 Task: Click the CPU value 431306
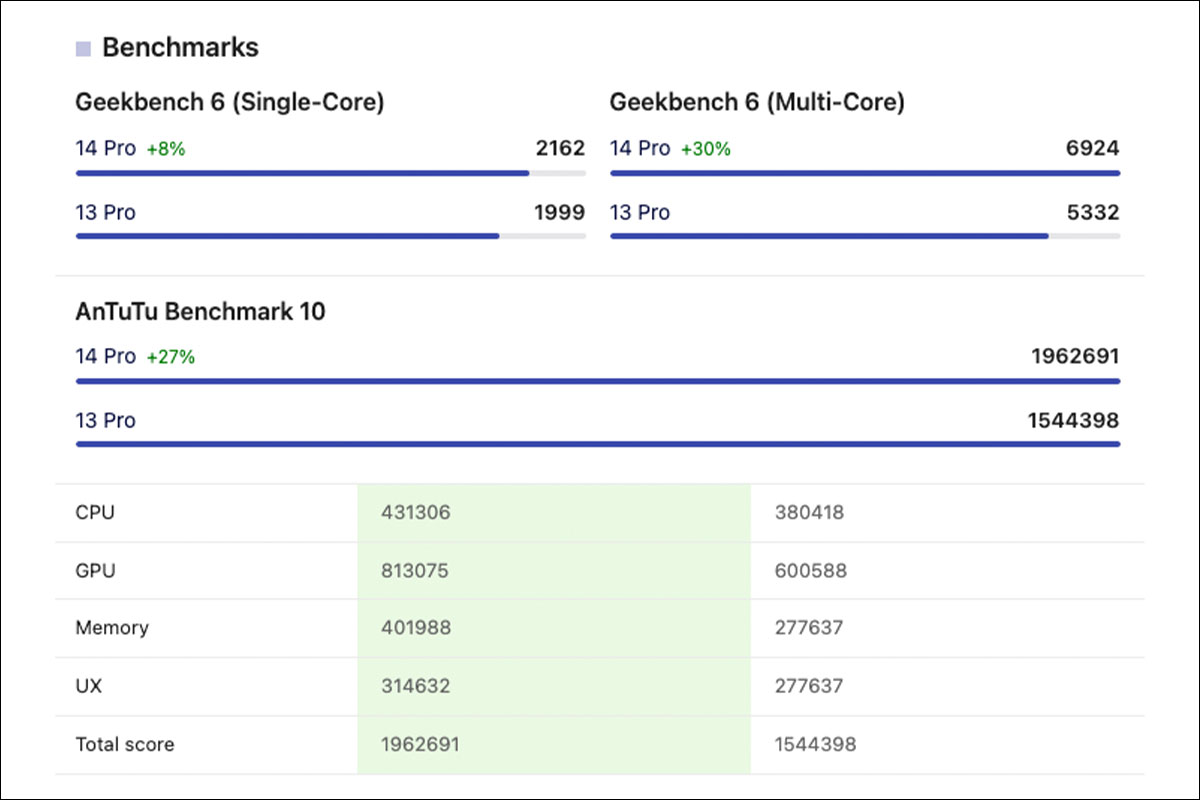[416, 513]
